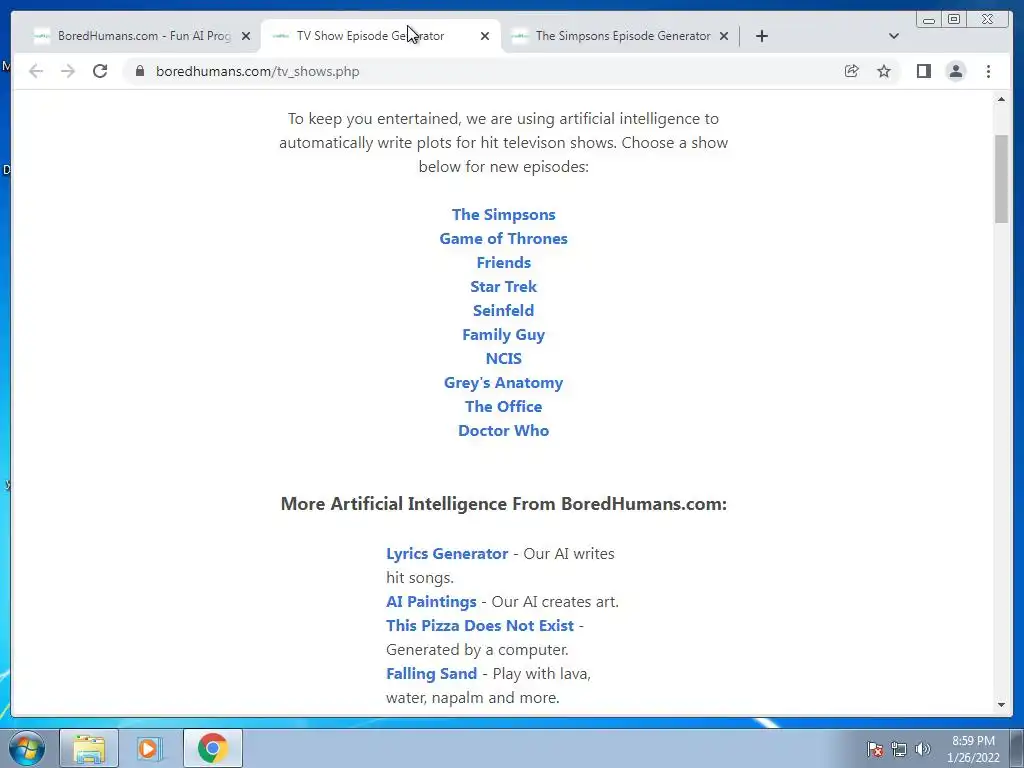
Task: Open the Falling Sand link
Action: pyautogui.click(x=431, y=673)
